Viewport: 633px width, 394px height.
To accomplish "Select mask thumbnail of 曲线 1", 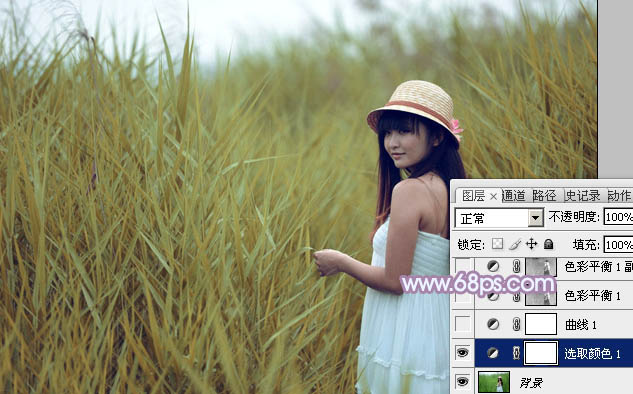I will pos(541,324).
